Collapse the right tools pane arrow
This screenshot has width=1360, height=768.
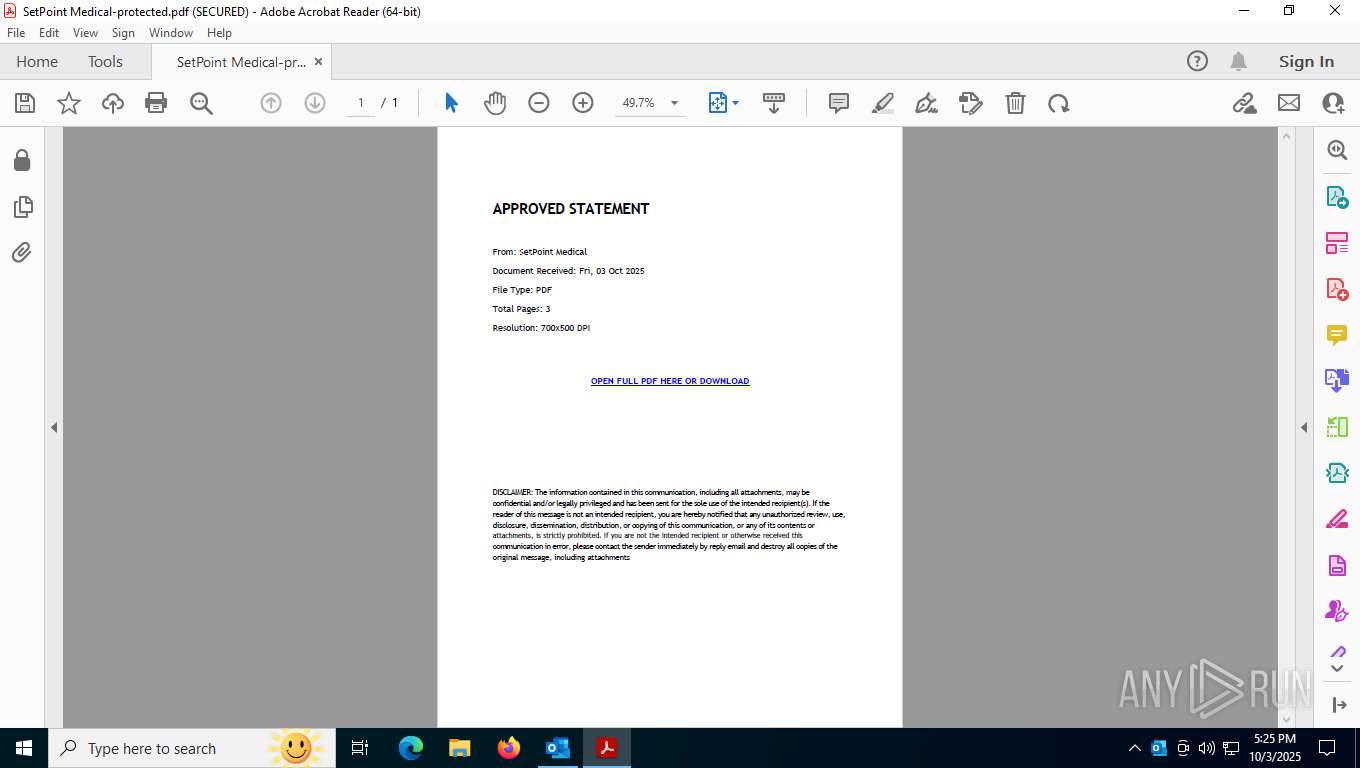pos(1304,427)
